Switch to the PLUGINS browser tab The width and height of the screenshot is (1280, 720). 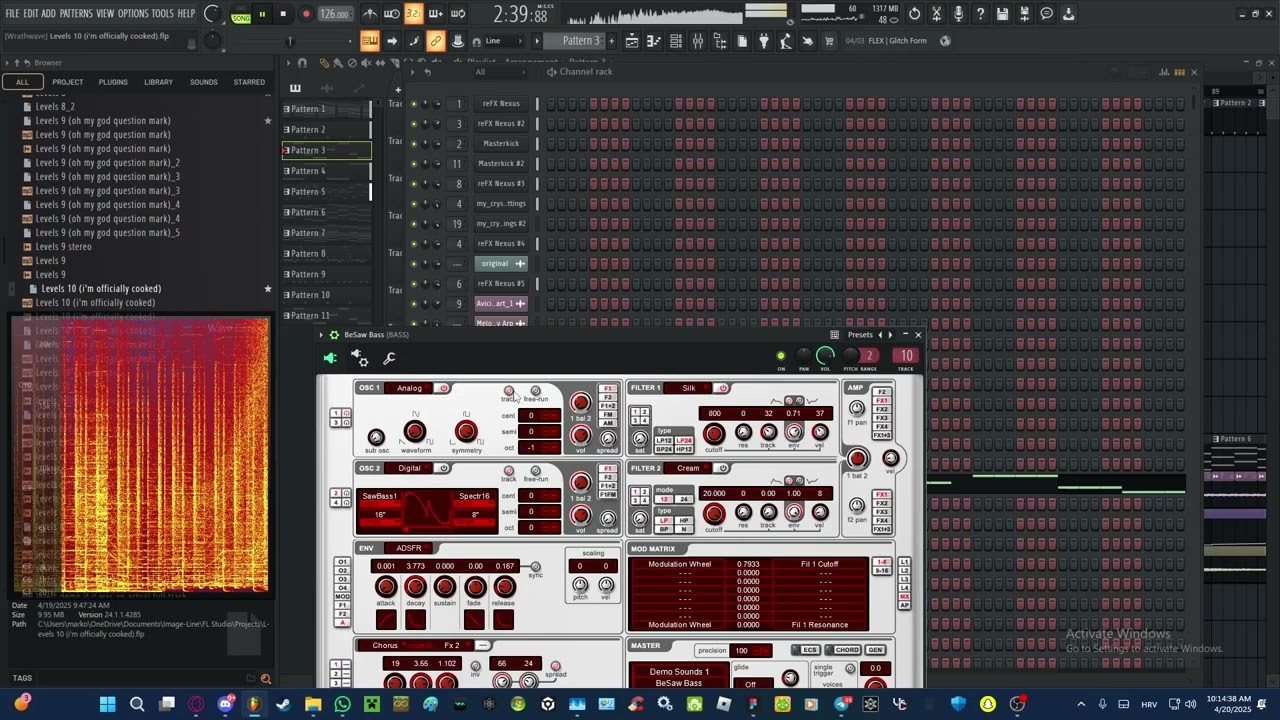[x=113, y=82]
